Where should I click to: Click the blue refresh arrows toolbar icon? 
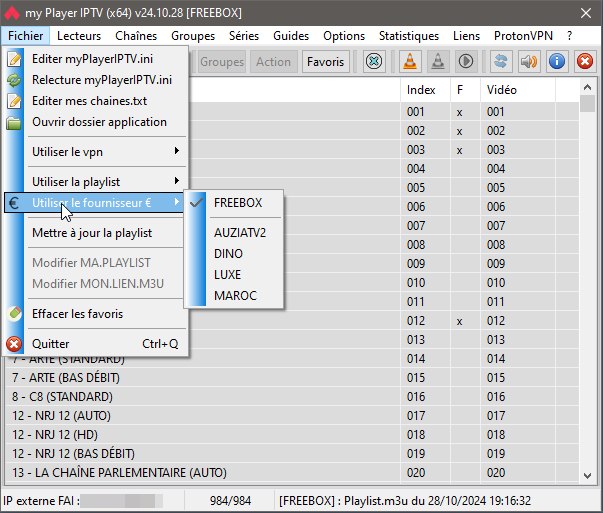(x=501, y=62)
